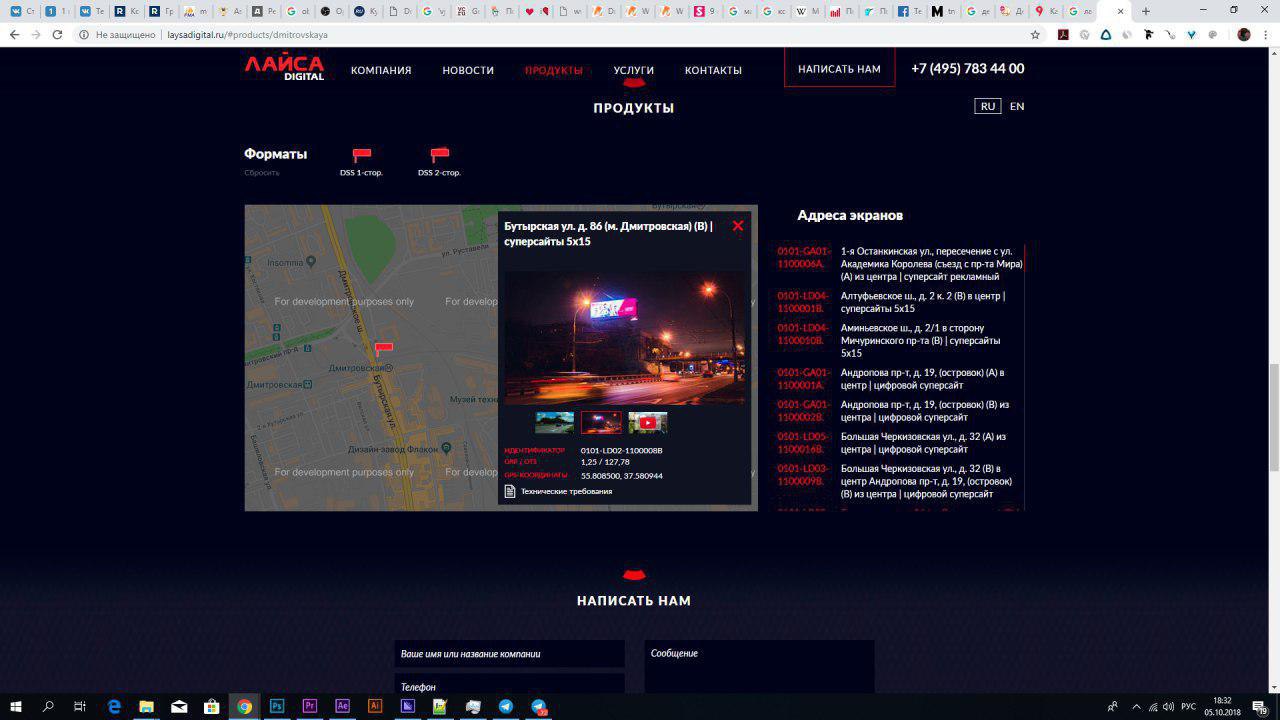Select the DSS 2-стор. format flag icon
1280x720 pixels.
tap(439, 155)
